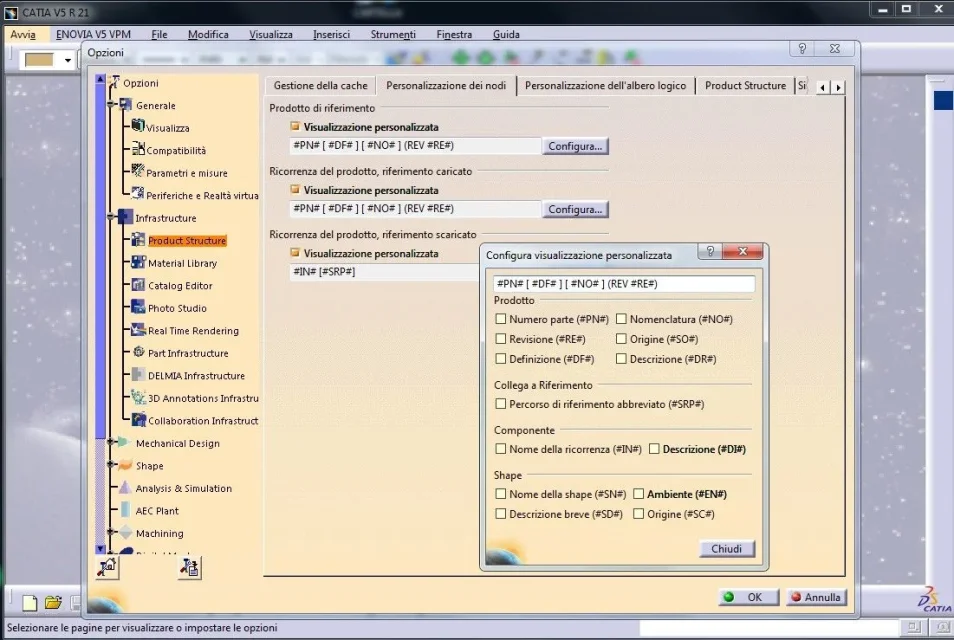Expand the Machining tree node
The width and height of the screenshot is (954, 640).
[111, 532]
